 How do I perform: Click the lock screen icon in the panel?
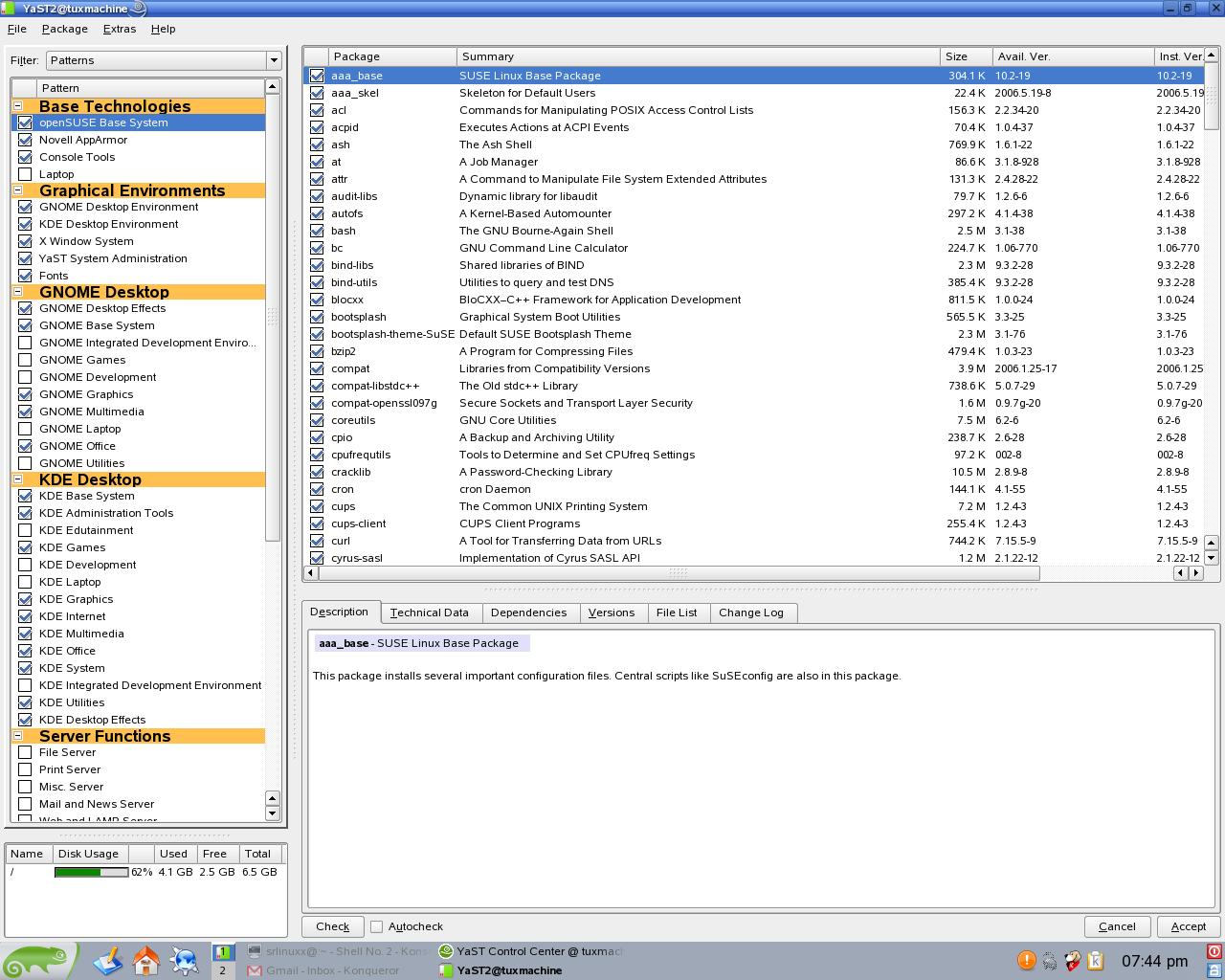[1214, 969]
